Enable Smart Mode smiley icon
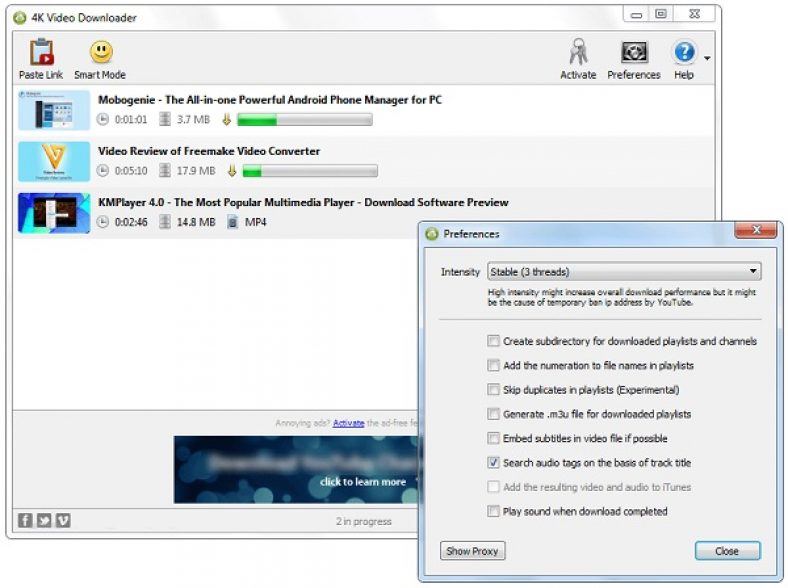Image resolution: width=788 pixels, height=588 pixels. 101,52
